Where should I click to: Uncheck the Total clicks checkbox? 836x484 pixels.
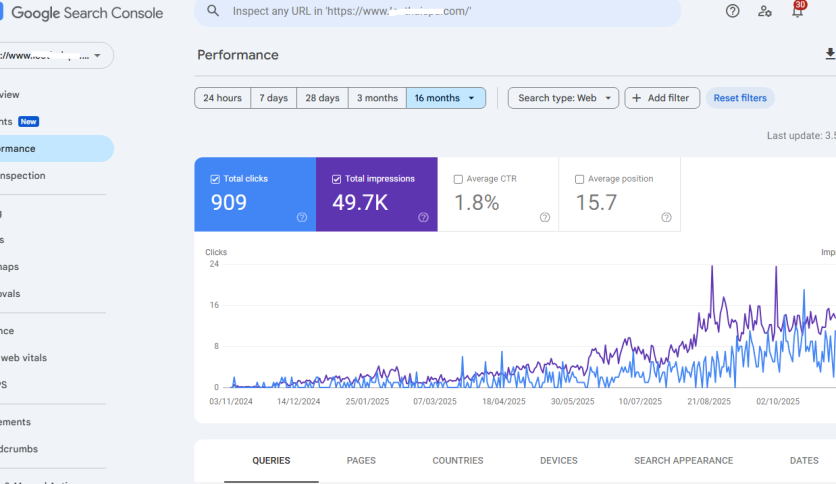pyautogui.click(x=215, y=179)
